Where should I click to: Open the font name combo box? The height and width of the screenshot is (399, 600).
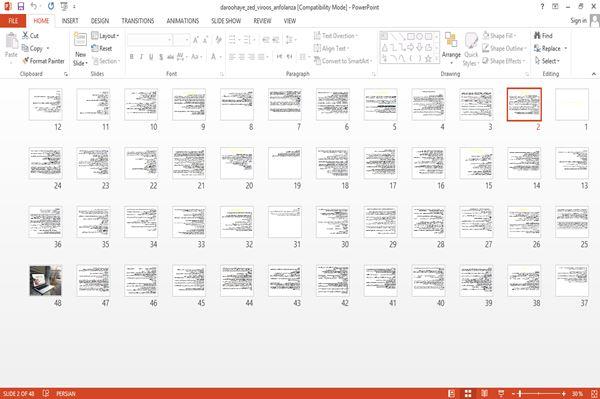(x=150, y=40)
